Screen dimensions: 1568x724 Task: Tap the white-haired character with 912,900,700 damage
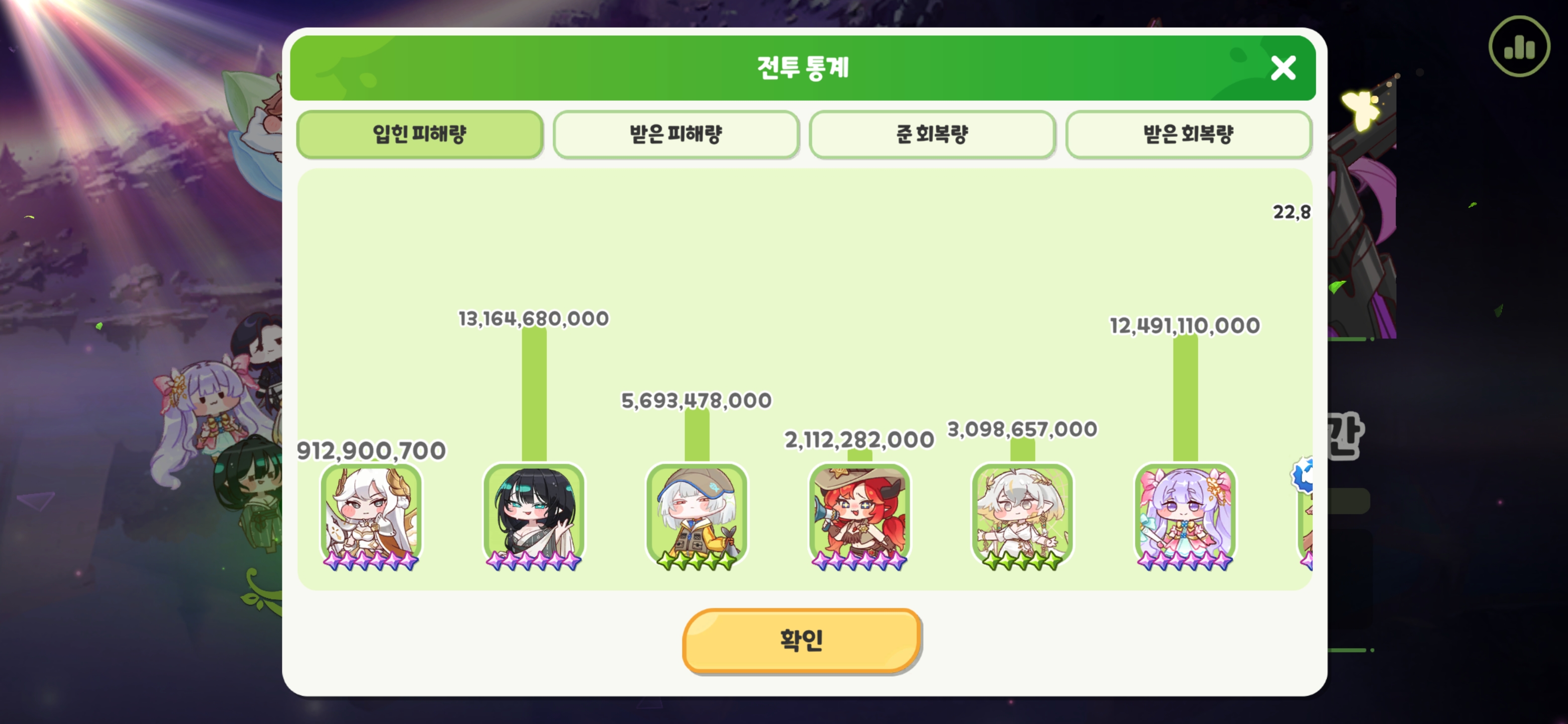(371, 516)
